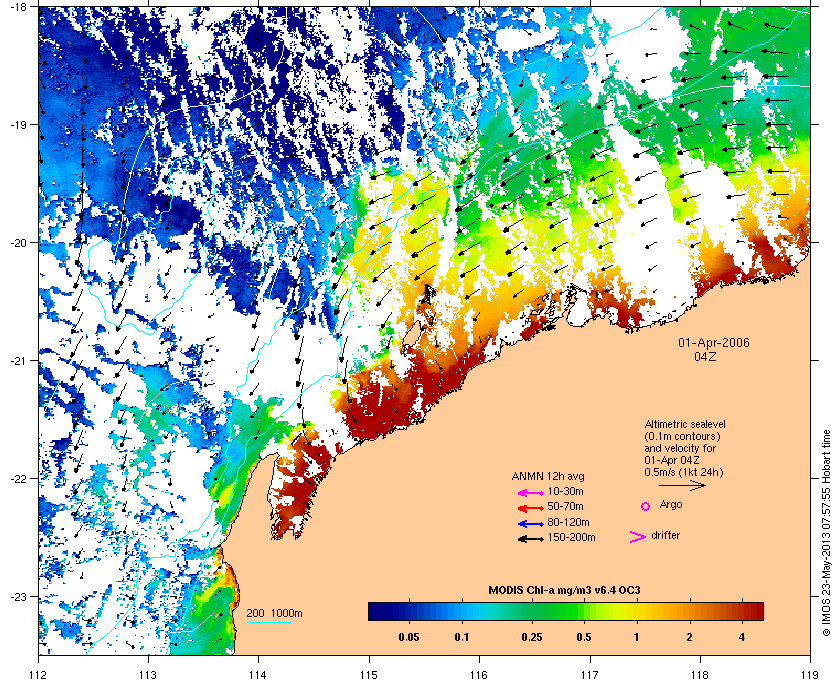Click the longitude label 112
The width and height of the screenshot is (840, 680).
38,674
